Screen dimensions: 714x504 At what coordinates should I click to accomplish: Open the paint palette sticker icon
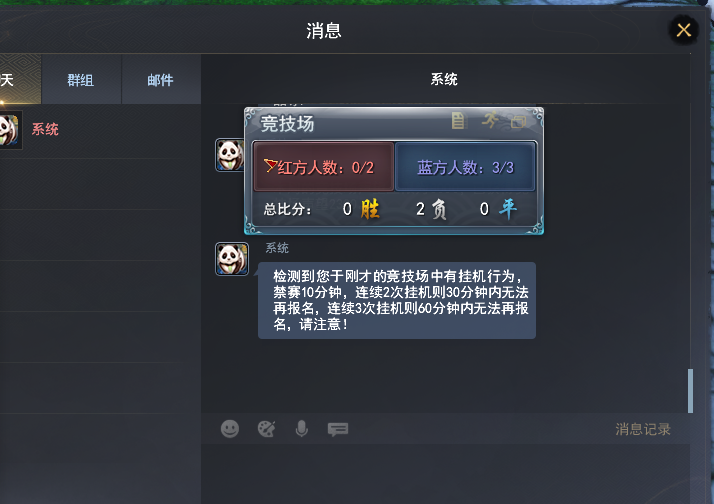pos(266,429)
